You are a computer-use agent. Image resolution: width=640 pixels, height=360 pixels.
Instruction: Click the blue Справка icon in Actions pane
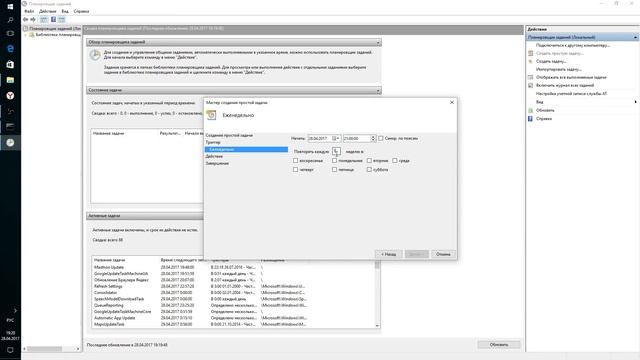tap(531, 118)
